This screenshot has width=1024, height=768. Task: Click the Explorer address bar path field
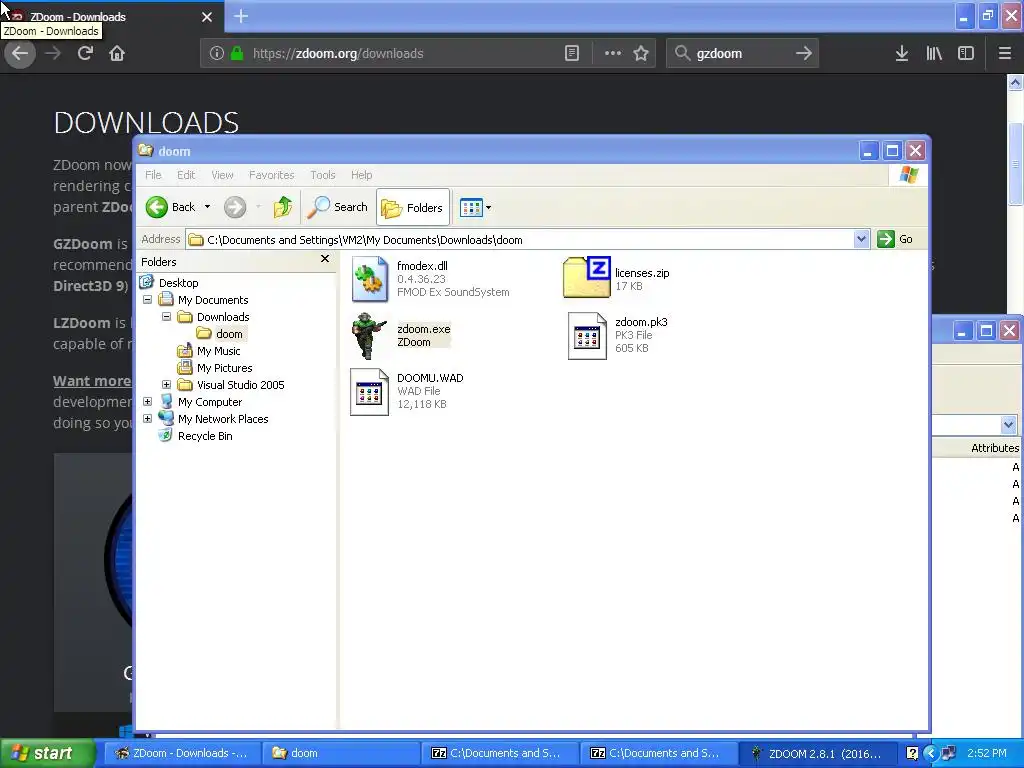pyautogui.click(x=520, y=240)
